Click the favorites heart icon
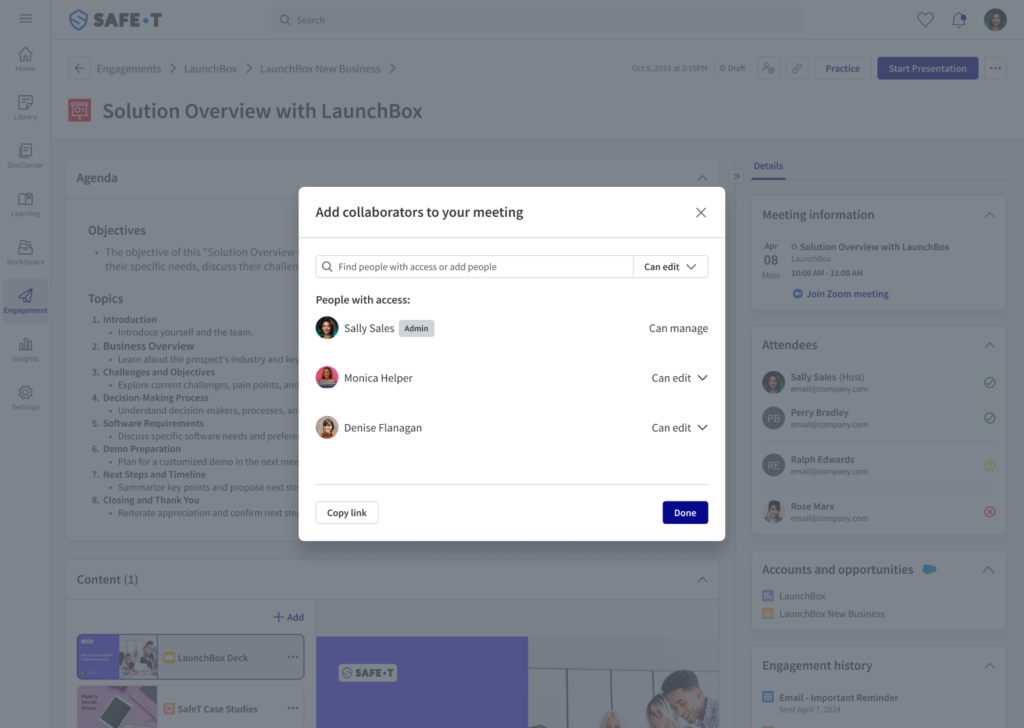The width and height of the screenshot is (1024, 728). [925, 20]
